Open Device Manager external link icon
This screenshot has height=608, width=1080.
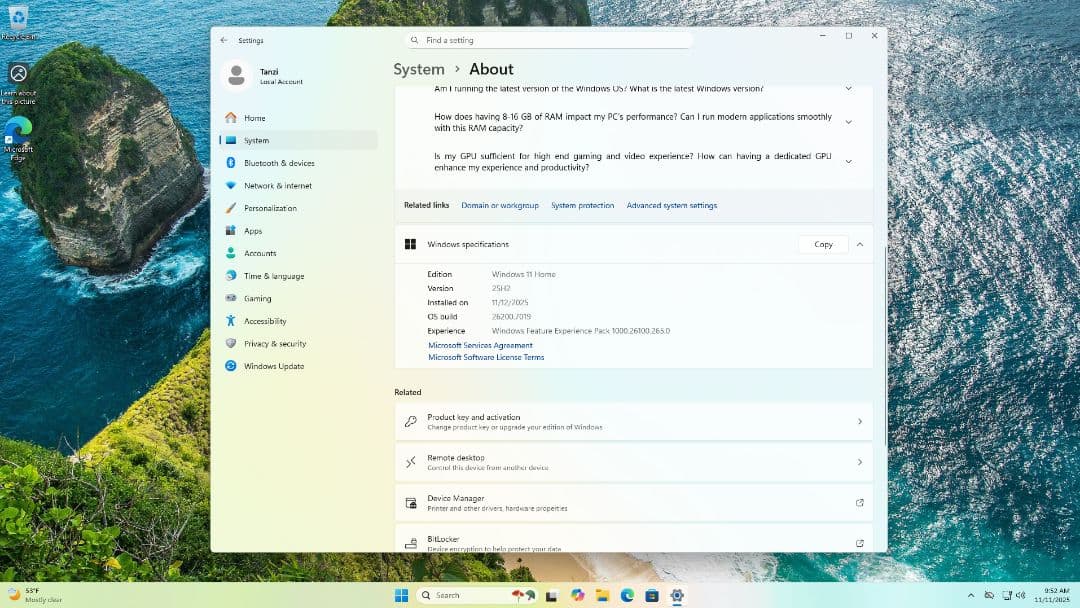click(859, 503)
